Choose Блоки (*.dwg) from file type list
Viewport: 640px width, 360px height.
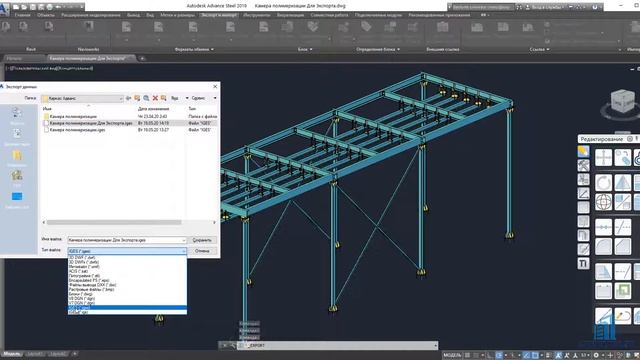[x=127, y=294]
